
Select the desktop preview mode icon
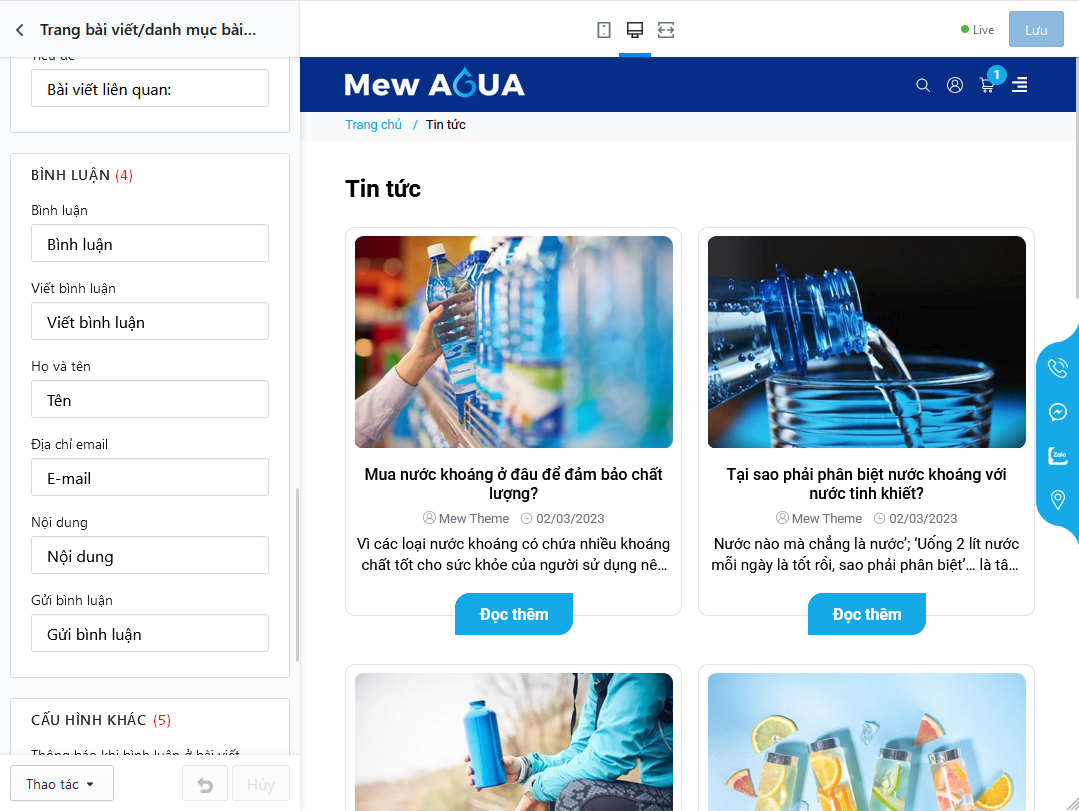coord(634,30)
